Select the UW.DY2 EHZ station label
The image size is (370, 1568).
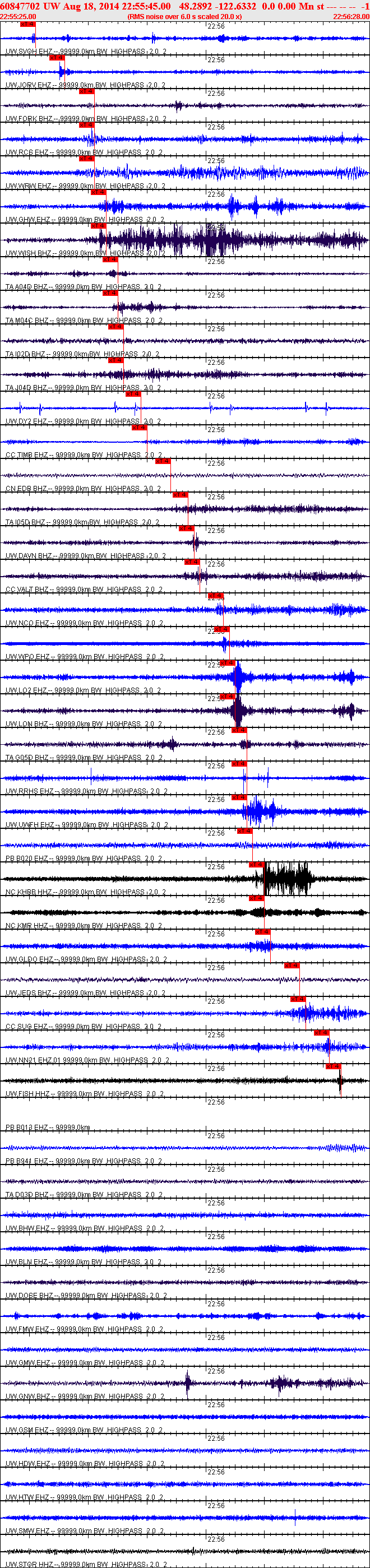point(84,421)
